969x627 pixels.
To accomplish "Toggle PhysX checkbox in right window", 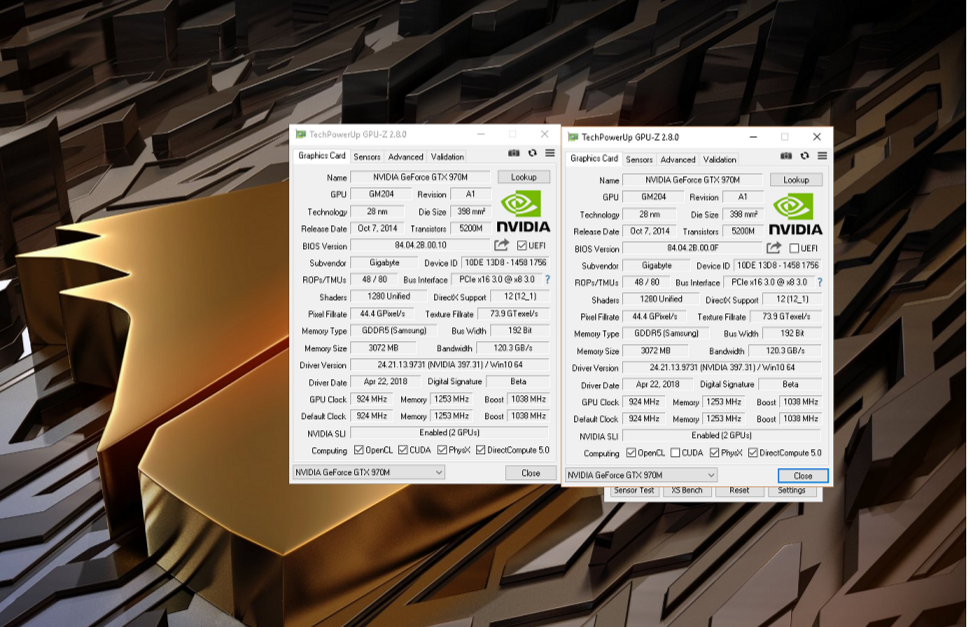I will click(x=714, y=453).
